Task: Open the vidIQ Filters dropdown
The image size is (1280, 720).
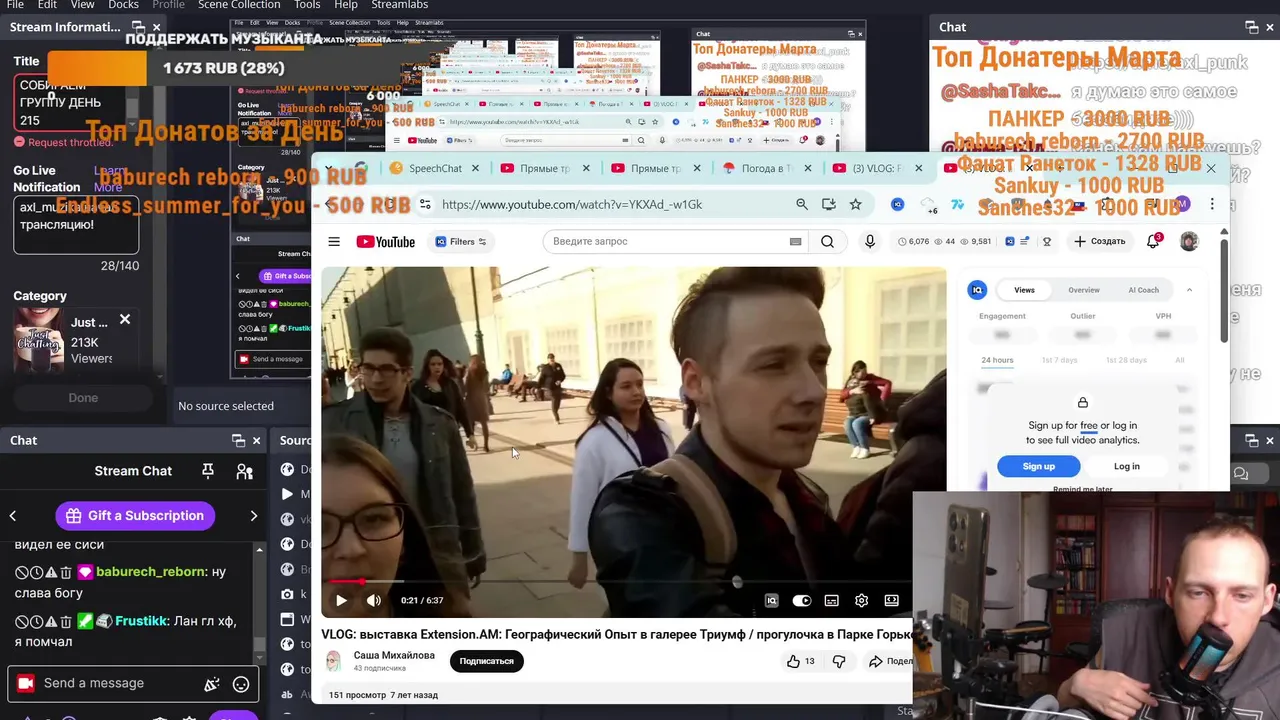Action: (461, 241)
